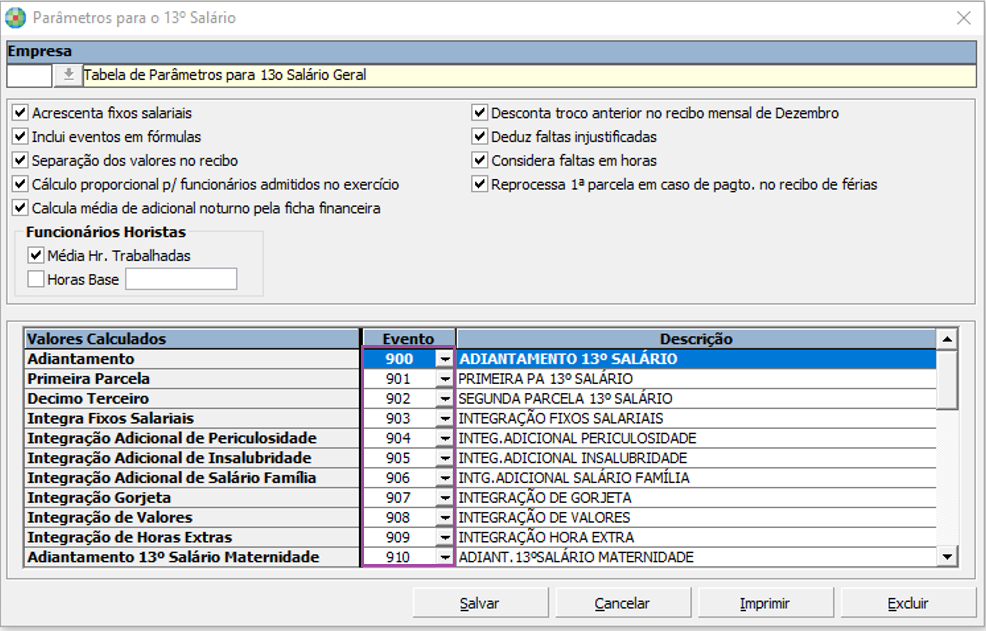The width and height of the screenshot is (986, 631).
Task: Click the app icon in title bar
Action: pos(15,17)
